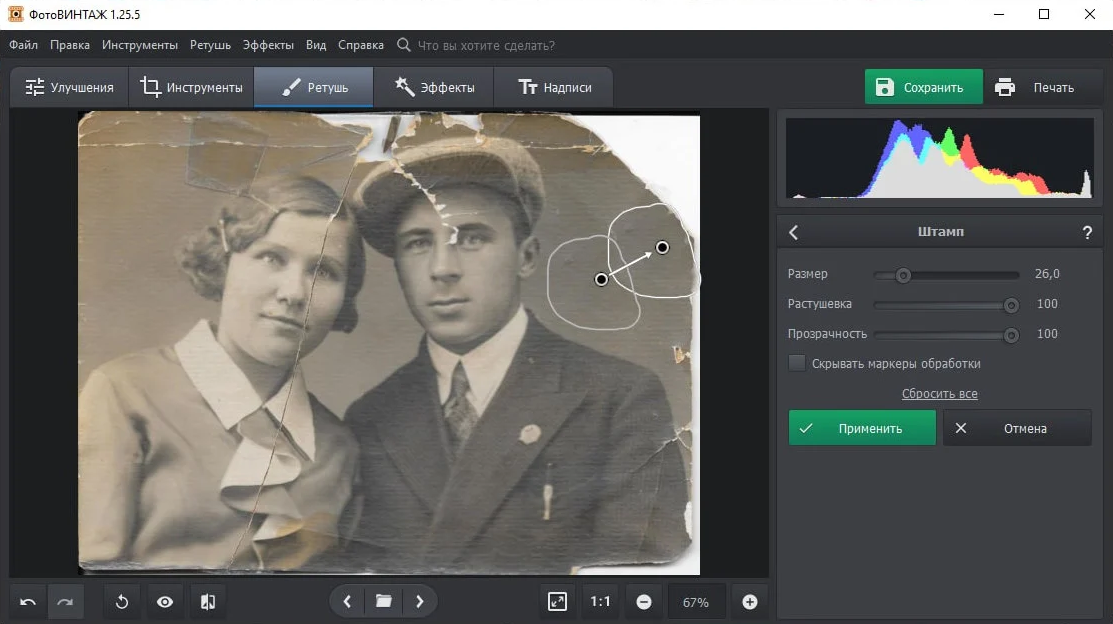This screenshot has height=624, width=1113.
Task: Click the redo arrow icon
Action: click(x=66, y=602)
